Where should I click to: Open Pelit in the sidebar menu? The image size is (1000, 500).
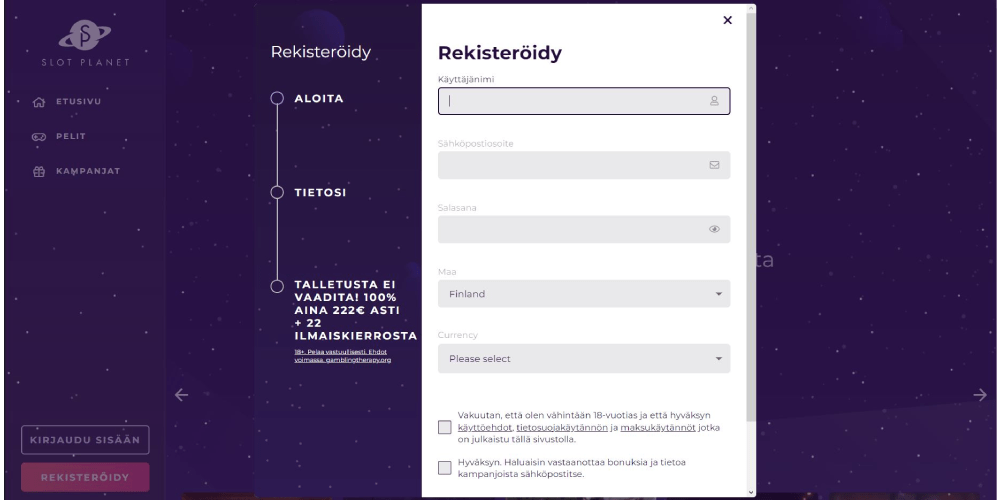point(70,136)
